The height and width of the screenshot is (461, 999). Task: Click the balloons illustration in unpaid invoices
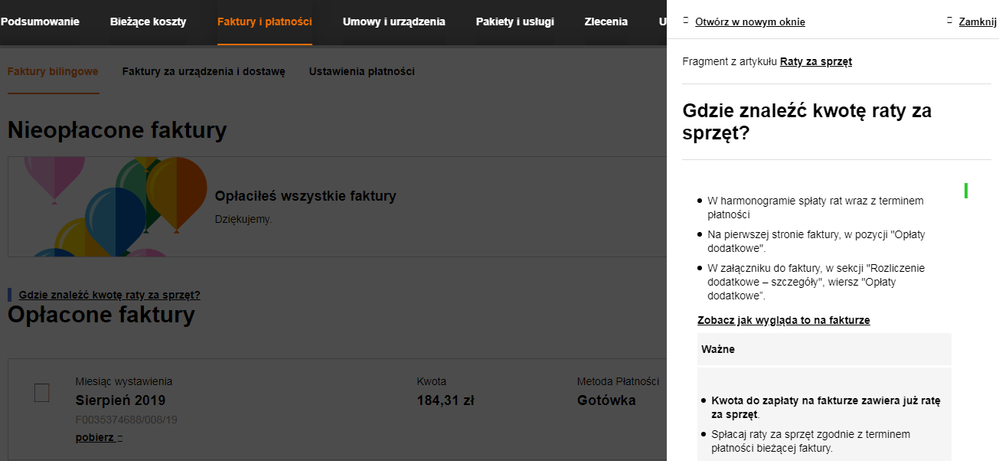(x=110, y=205)
